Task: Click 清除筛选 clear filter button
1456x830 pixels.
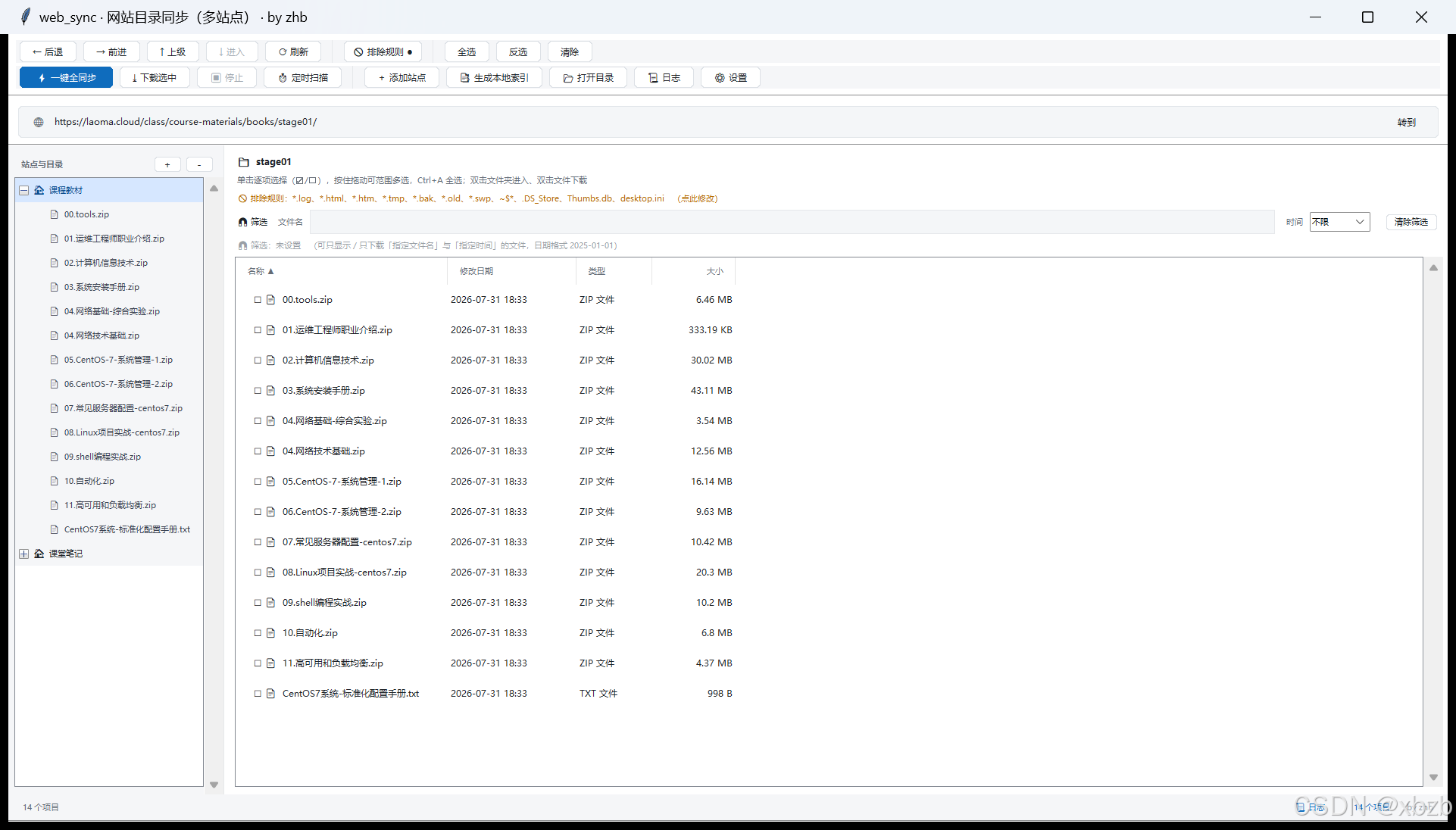Action: click(x=1411, y=222)
